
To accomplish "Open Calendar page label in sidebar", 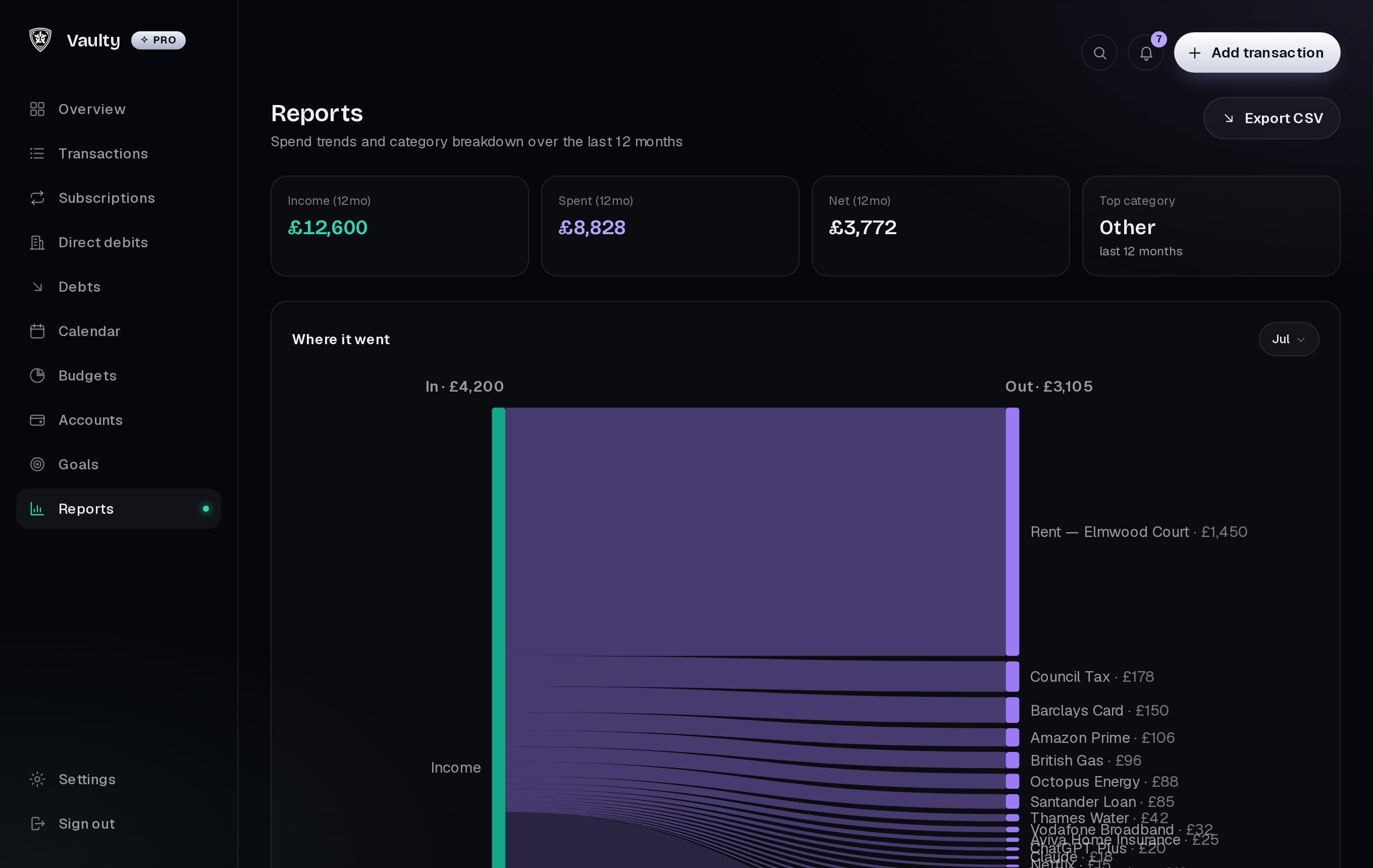I will tap(89, 331).
